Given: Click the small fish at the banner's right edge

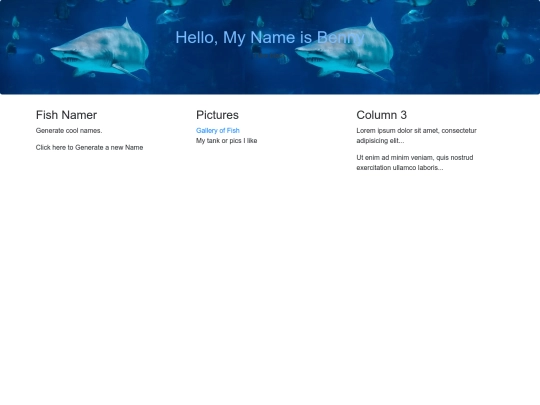Looking at the screenshot, I should point(528,59).
